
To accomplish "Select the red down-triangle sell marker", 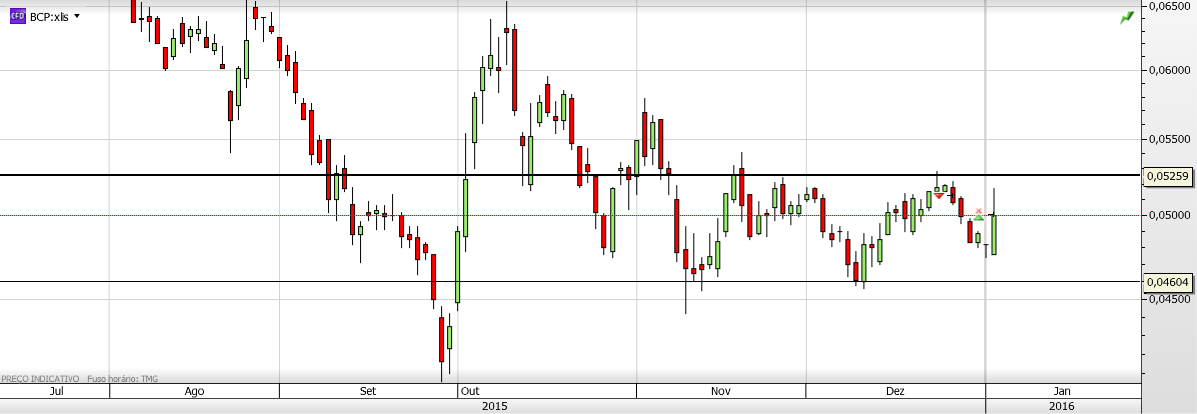I will [938, 196].
